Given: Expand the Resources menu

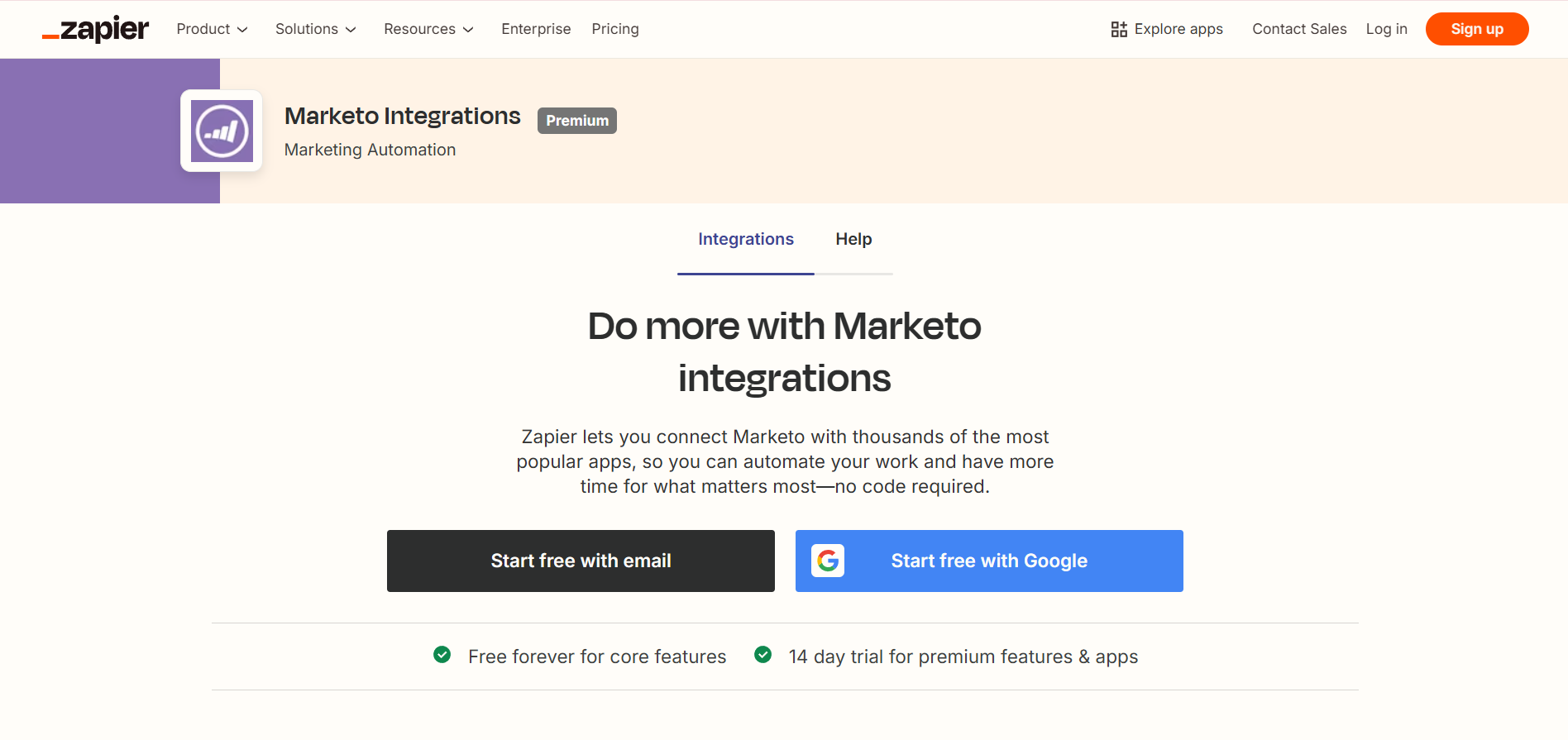Looking at the screenshot, I should pos(429,29).
